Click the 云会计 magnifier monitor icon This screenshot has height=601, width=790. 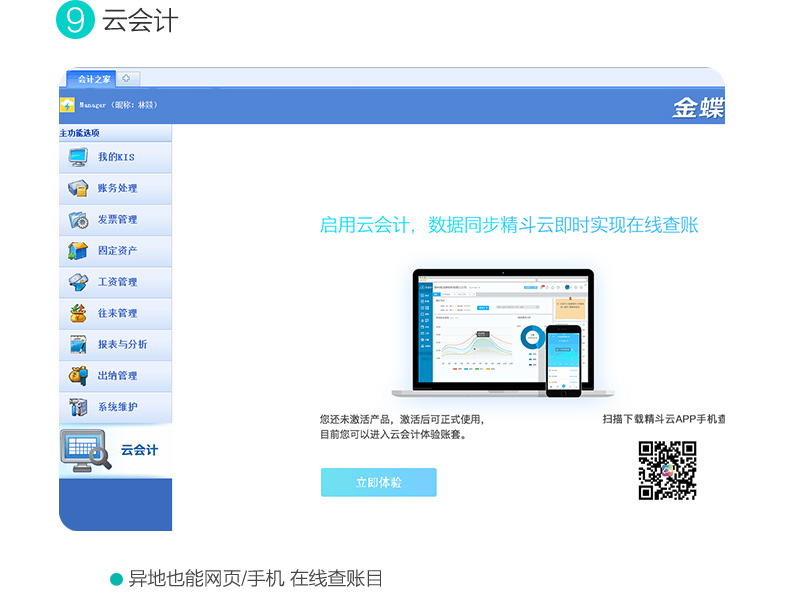85,451
